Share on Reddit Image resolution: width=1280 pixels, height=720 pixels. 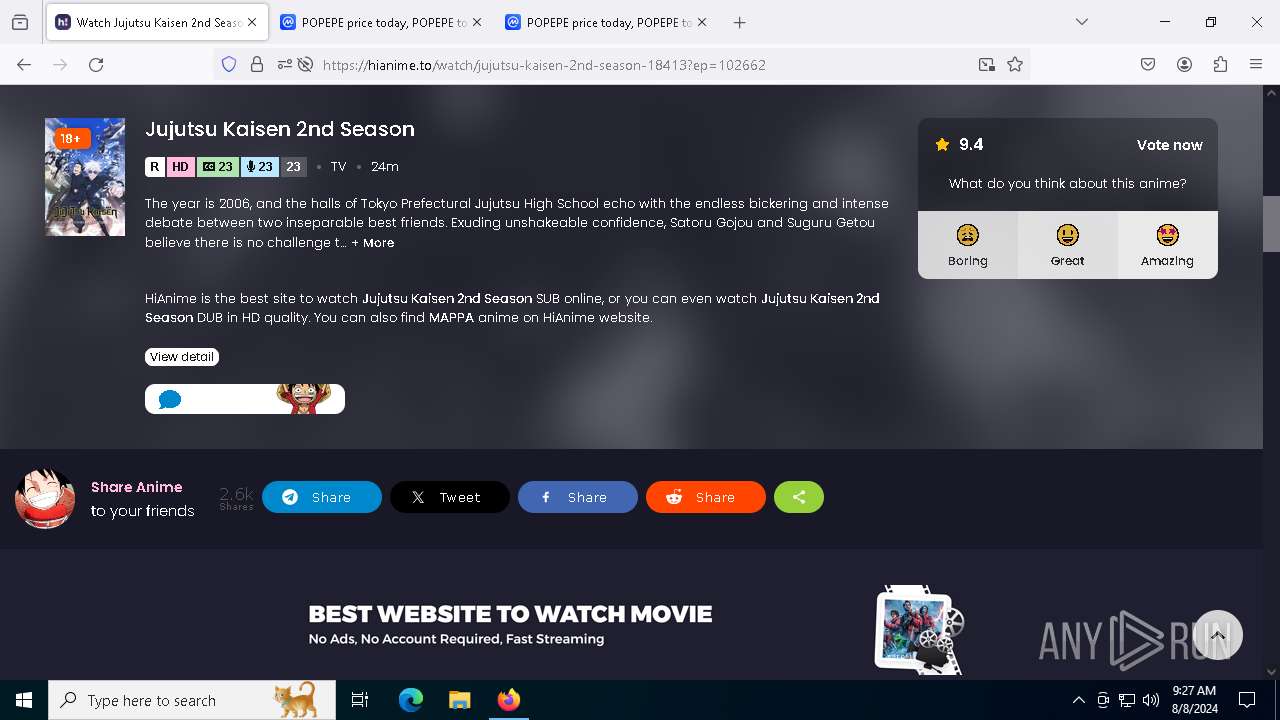tap(706, 497)
